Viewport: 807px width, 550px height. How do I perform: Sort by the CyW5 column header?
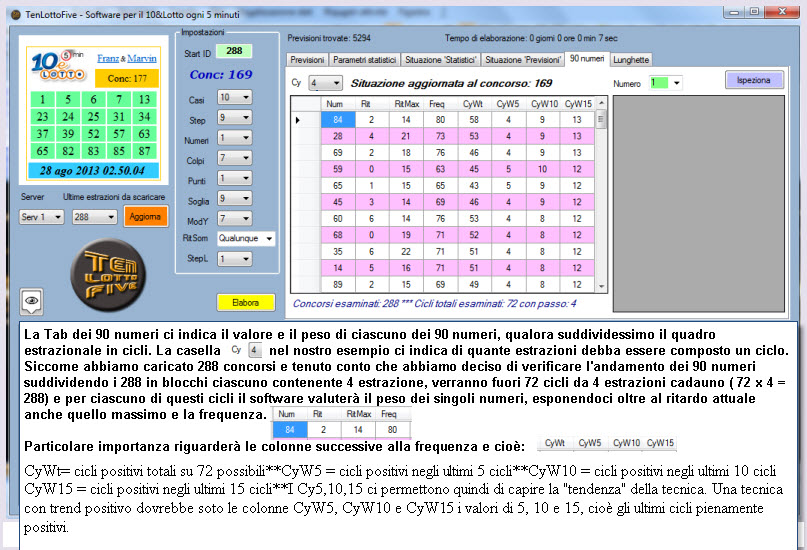(x=508, y=104)
